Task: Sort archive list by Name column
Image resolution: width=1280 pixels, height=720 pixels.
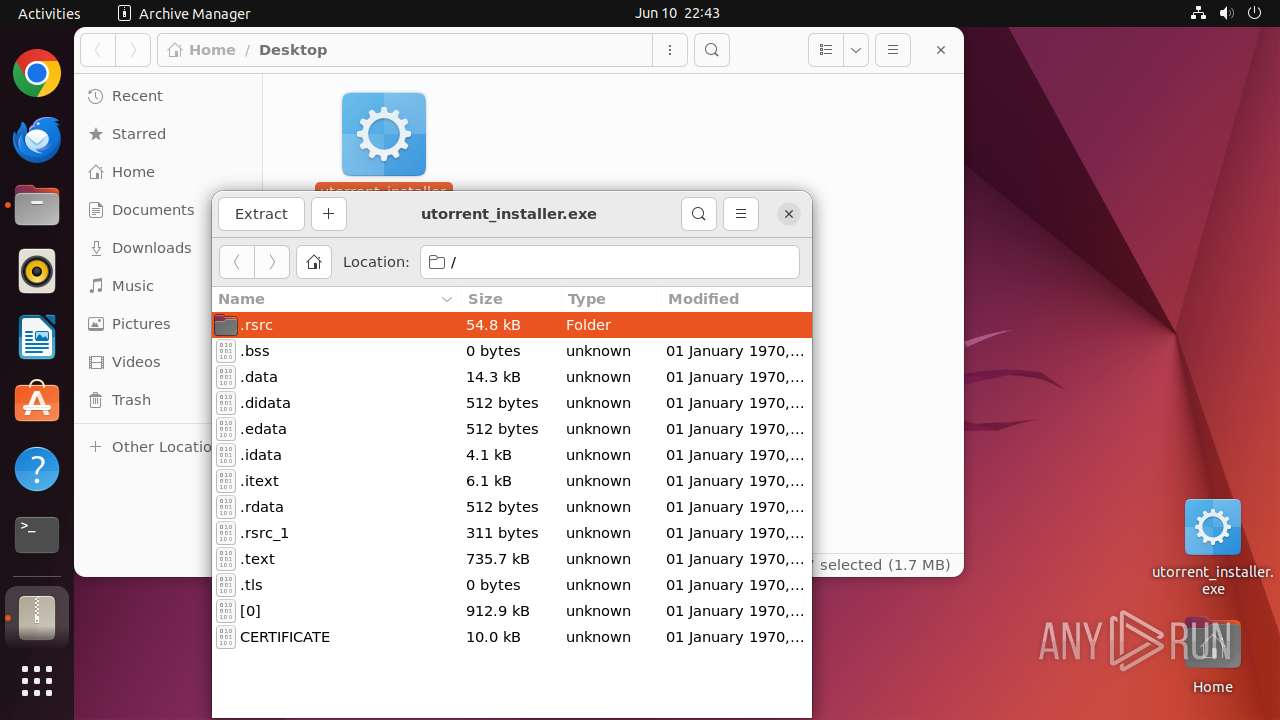Action: (336, 299)
